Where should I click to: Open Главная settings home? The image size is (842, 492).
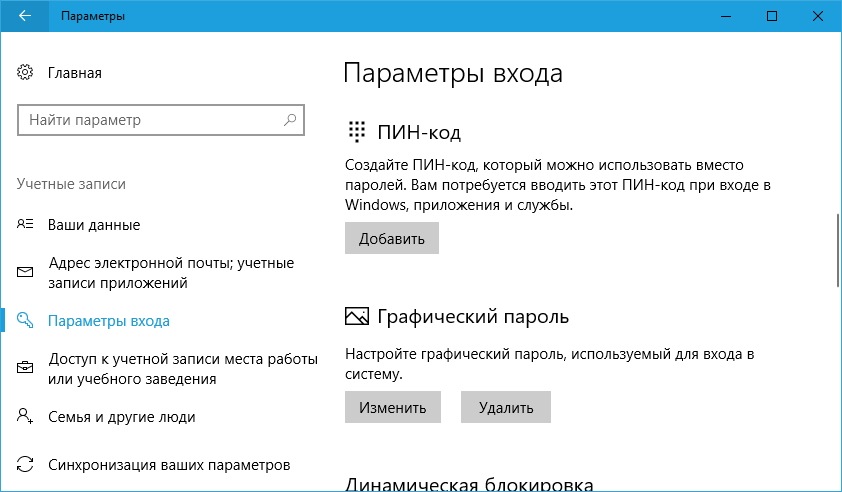[75, 73]
